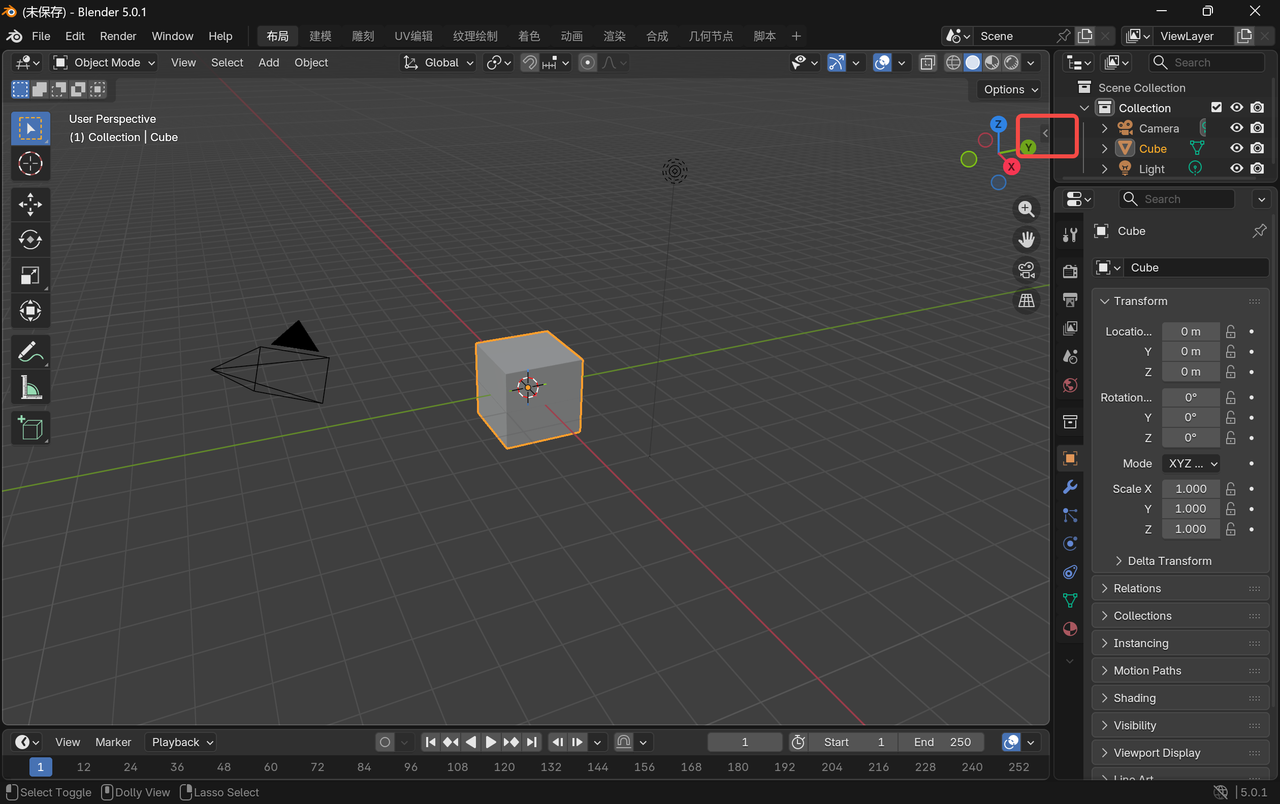Switch to the 着色 workspace tab

pyautogui.click(x=529, y=36)
